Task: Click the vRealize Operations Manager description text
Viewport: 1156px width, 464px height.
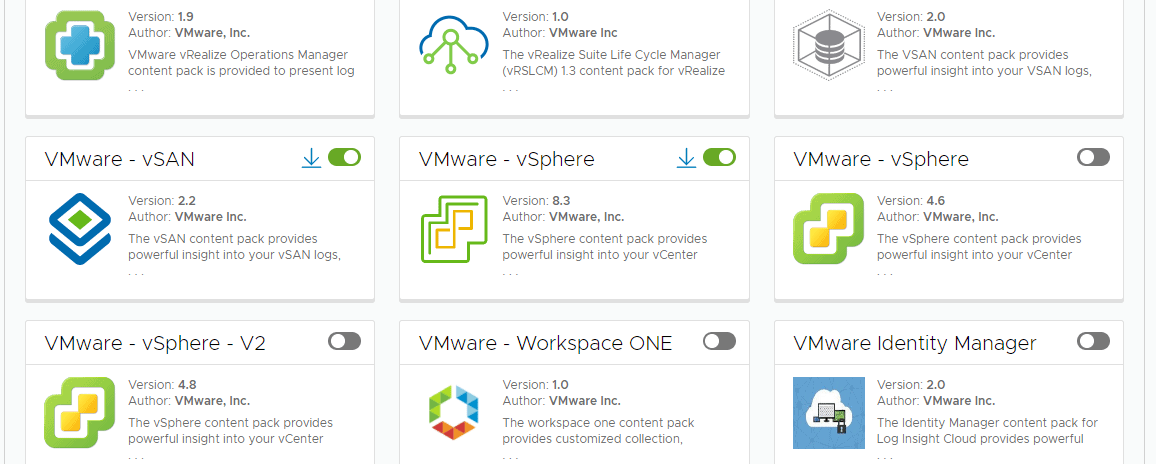Action: coord(242,63)
